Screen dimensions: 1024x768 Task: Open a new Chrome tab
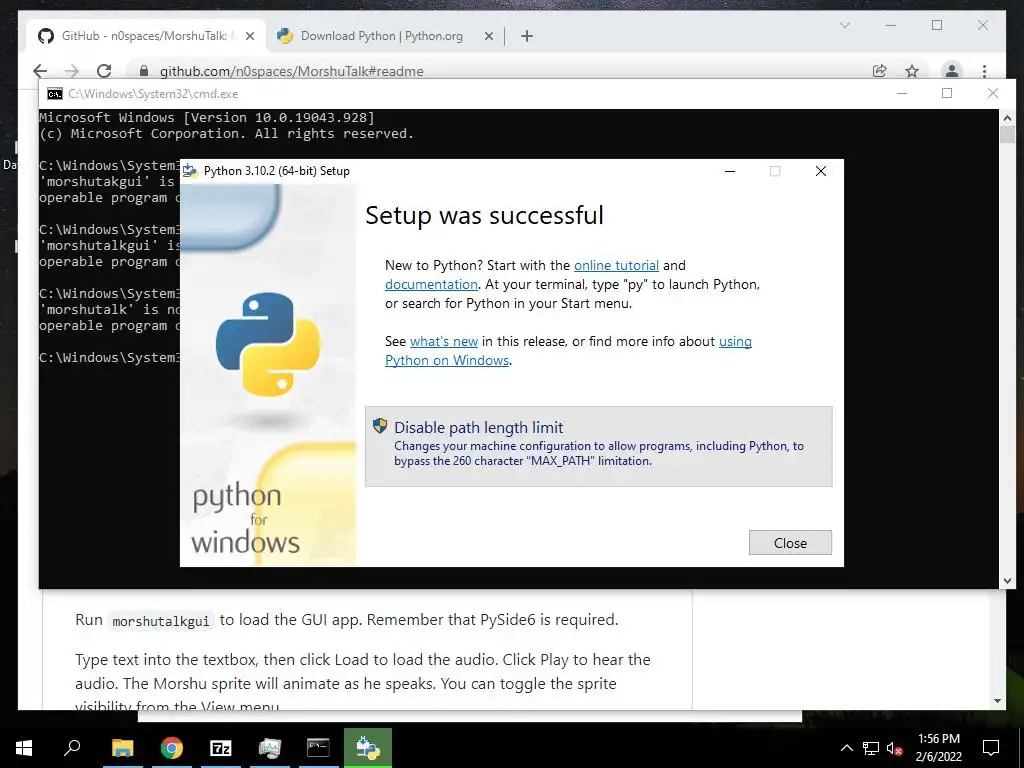click(527, 37)
